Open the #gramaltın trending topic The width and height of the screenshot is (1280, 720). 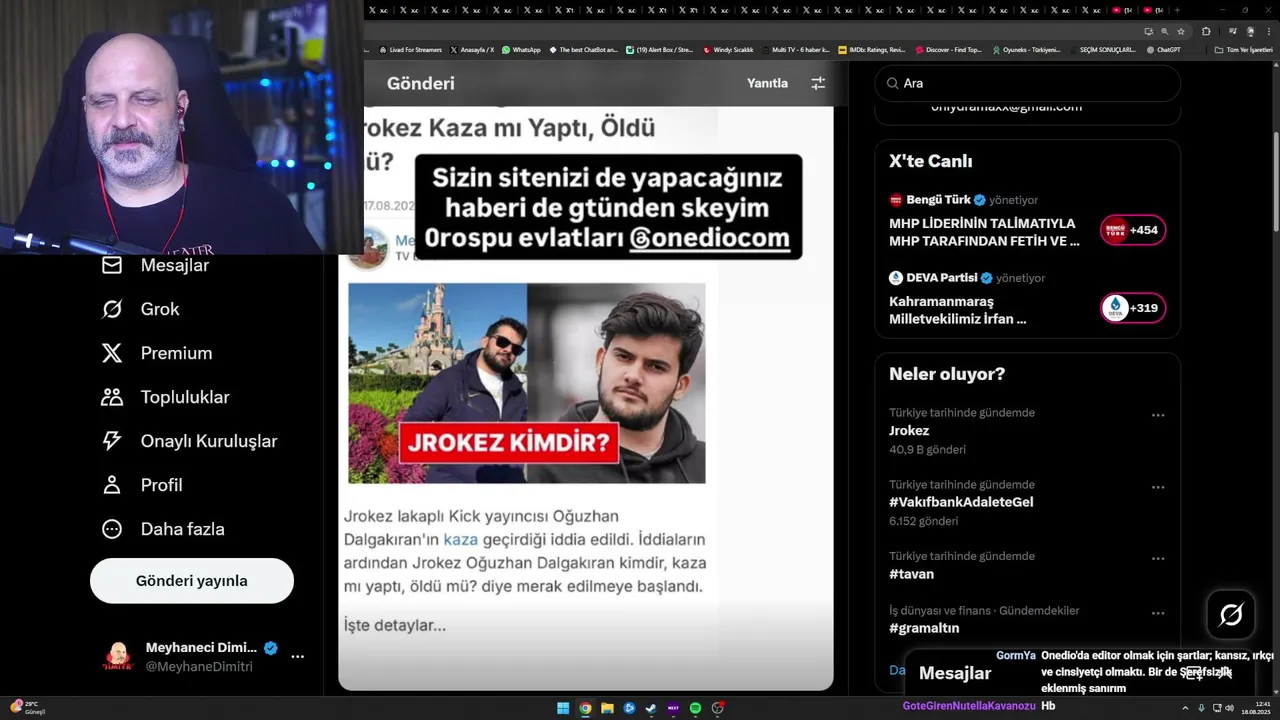[924, 628]
